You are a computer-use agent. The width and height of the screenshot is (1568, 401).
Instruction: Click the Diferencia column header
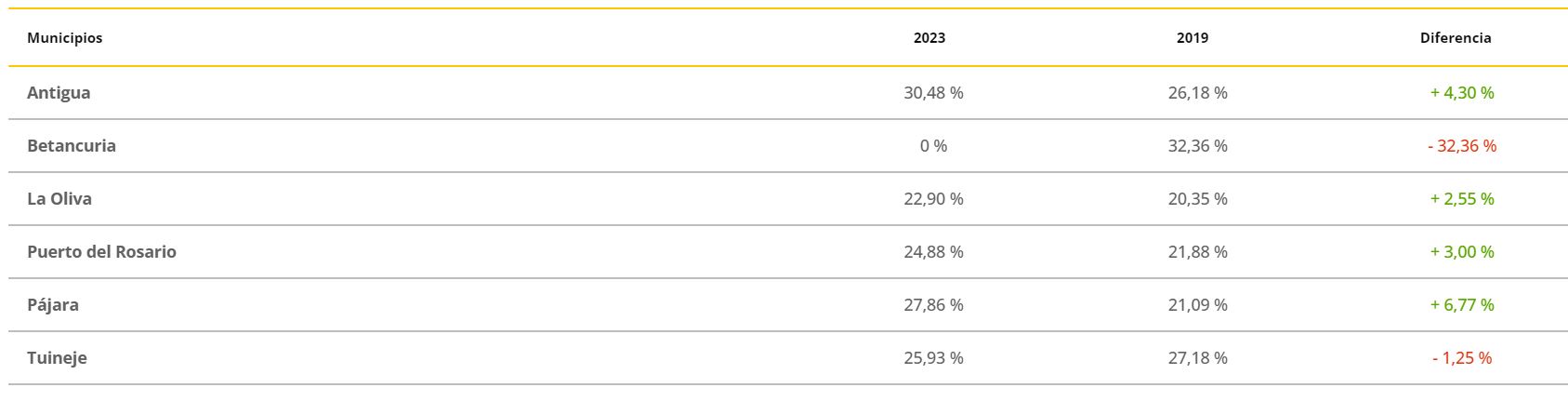[x=1456, y=38]
